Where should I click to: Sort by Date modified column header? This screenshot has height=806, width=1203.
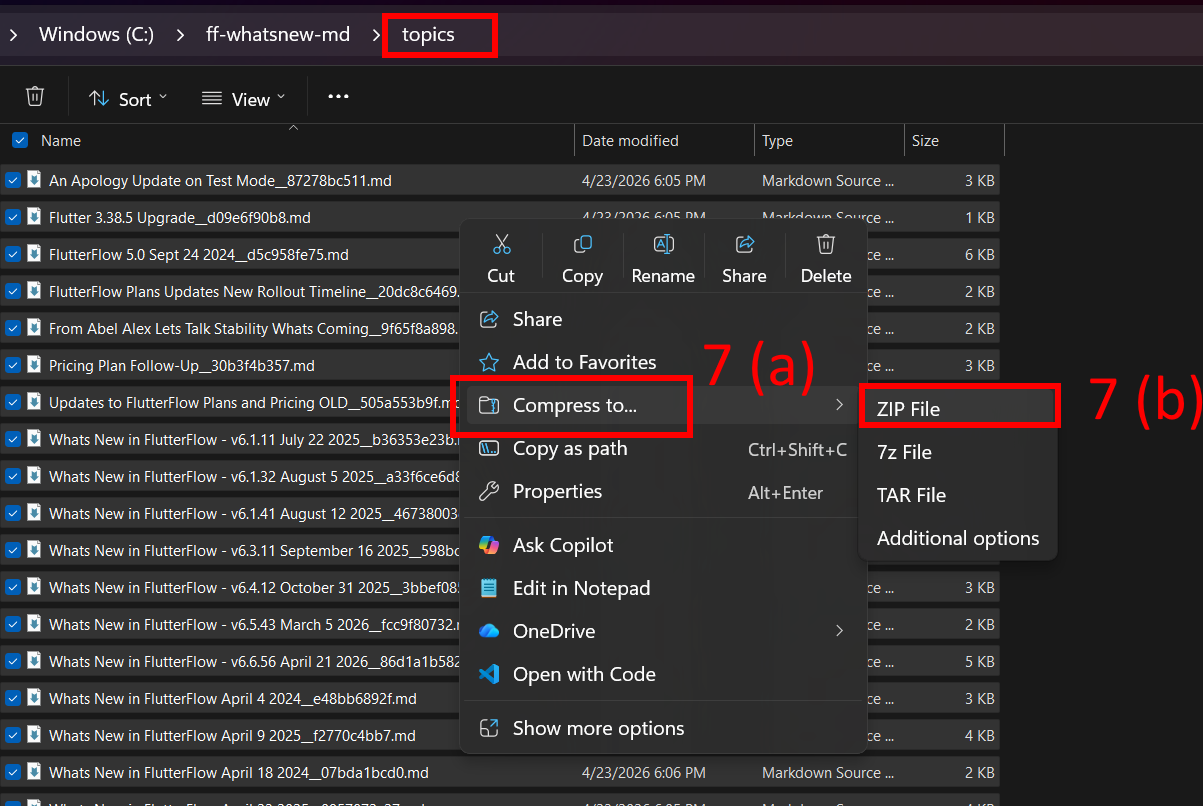coord(665,141)
